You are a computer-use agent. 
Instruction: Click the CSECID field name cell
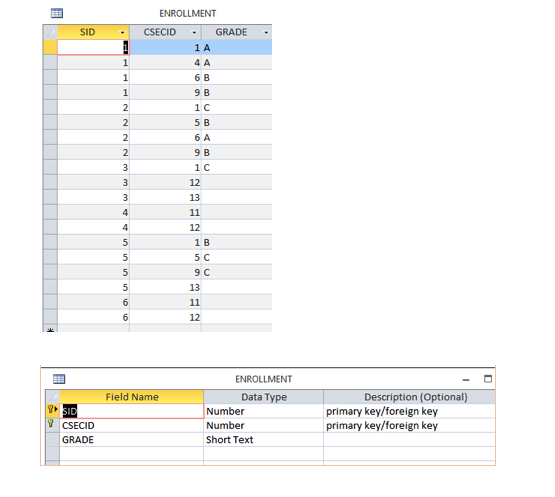(x=132, y=425)
